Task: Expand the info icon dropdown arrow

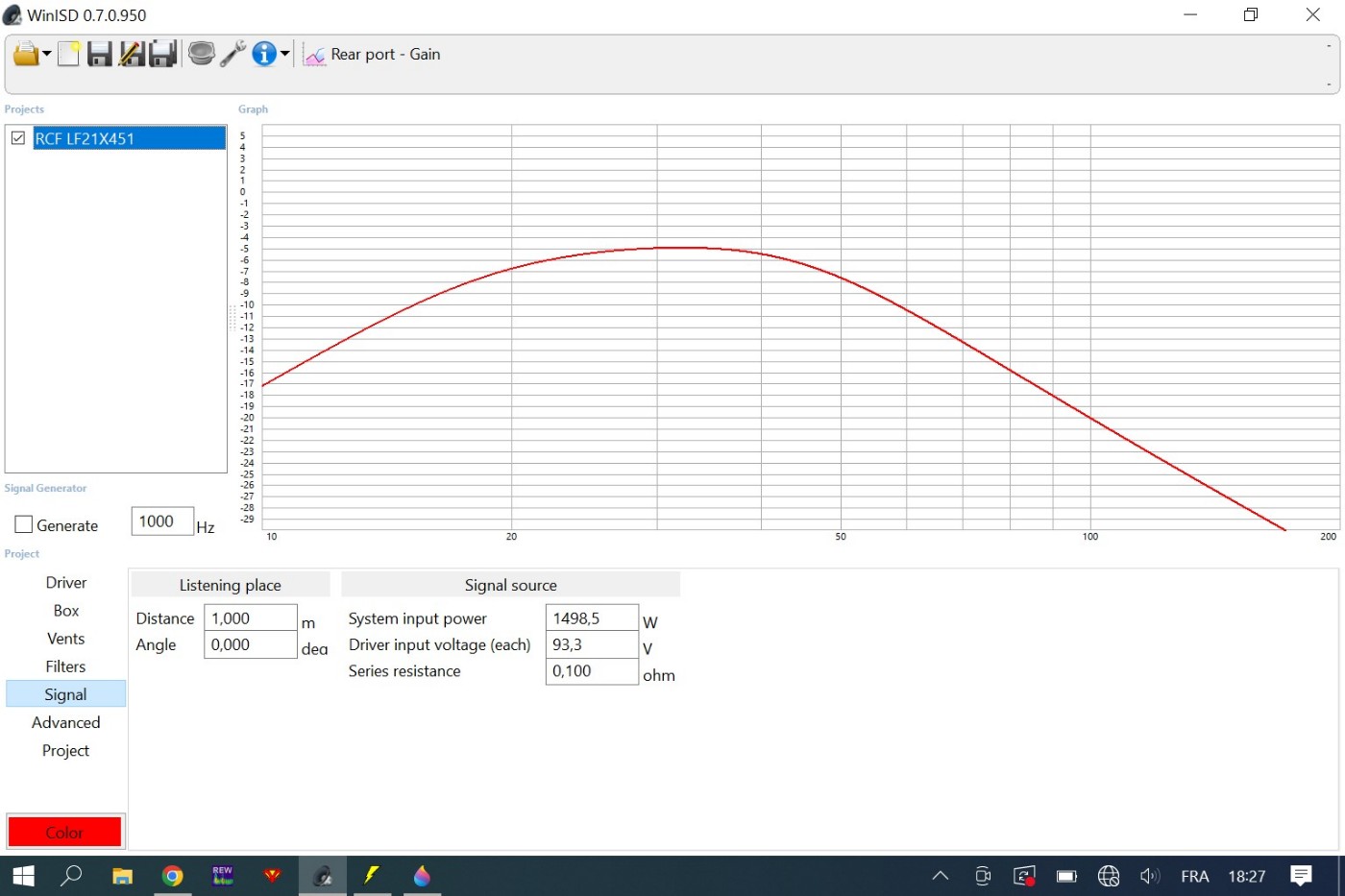Action: pos(284,54)
